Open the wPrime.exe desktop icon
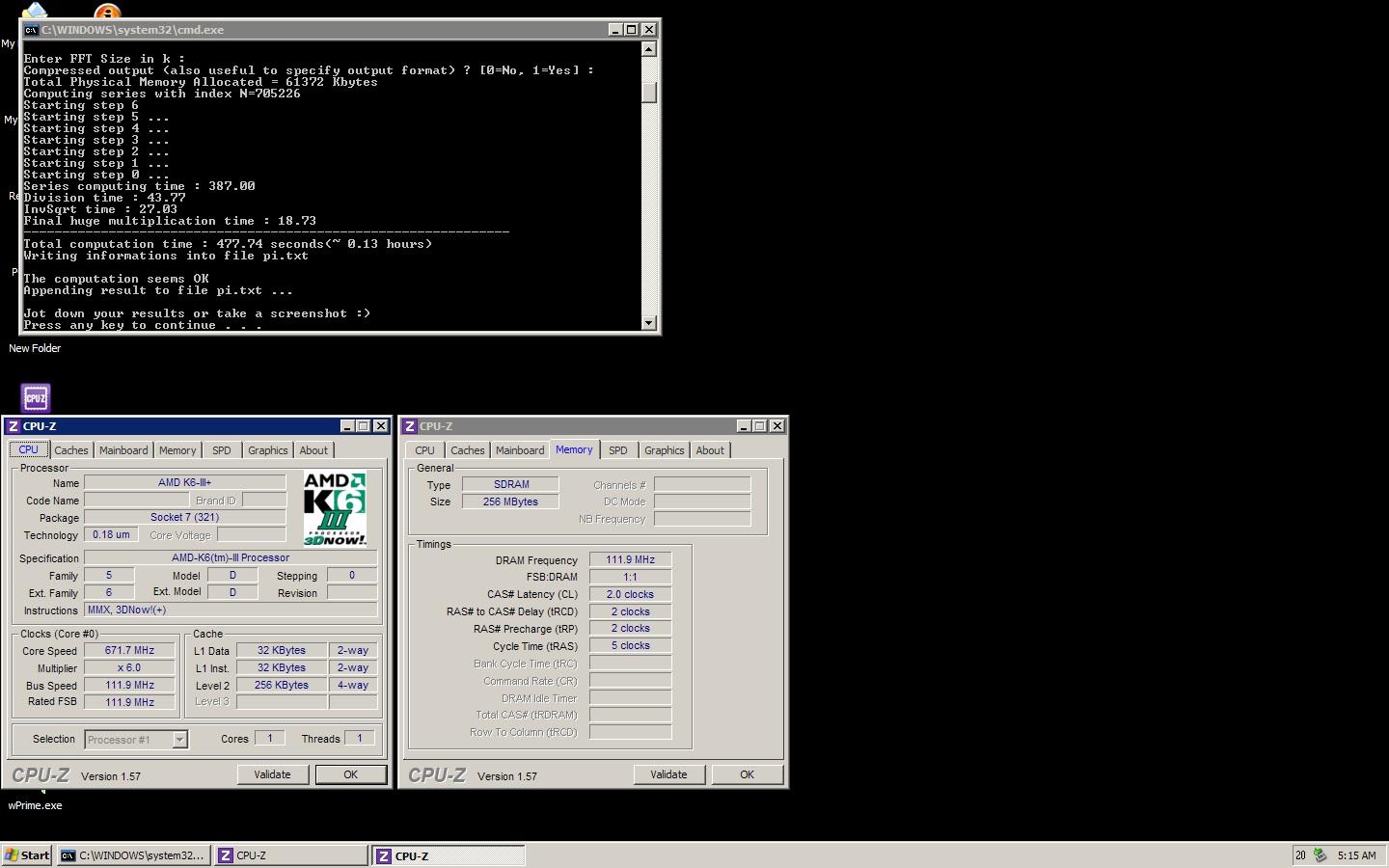1389x868 pixels. pos(35,805)
